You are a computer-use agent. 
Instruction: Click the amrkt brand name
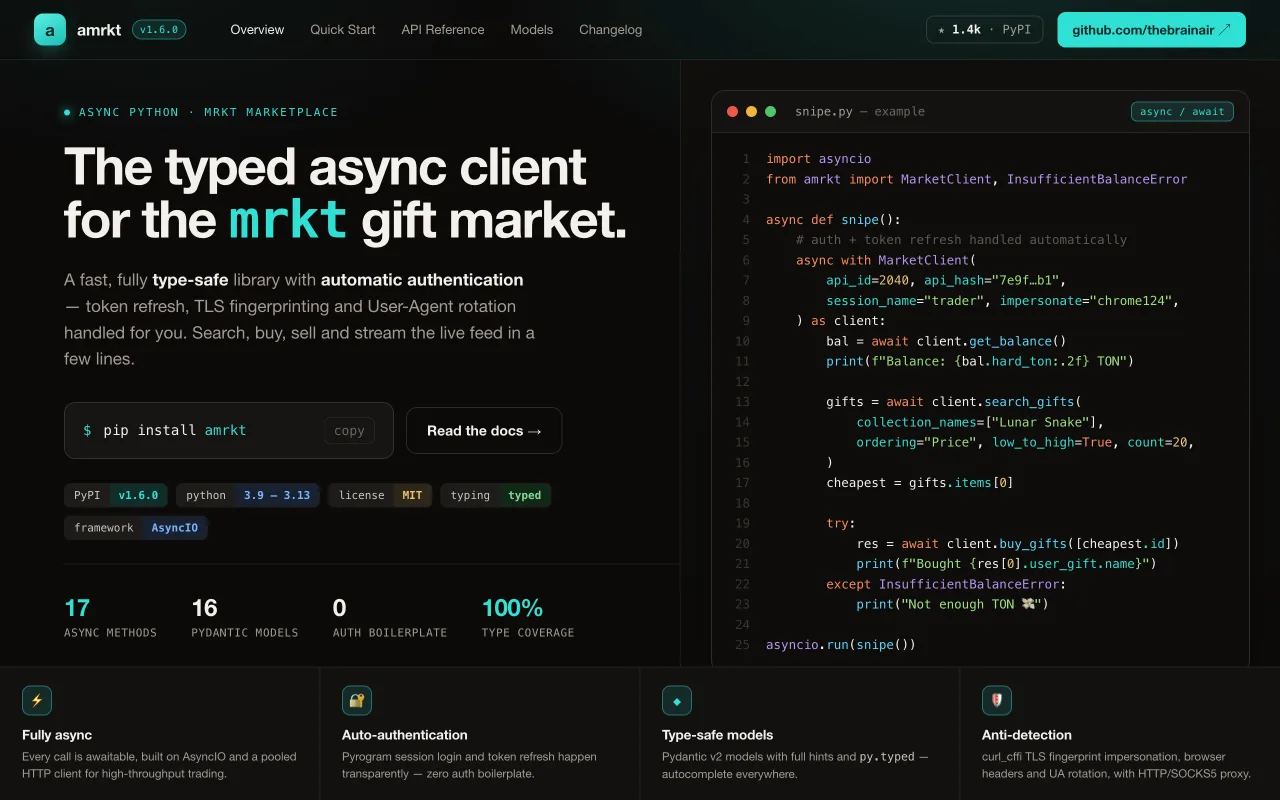[x=99, y=30]
